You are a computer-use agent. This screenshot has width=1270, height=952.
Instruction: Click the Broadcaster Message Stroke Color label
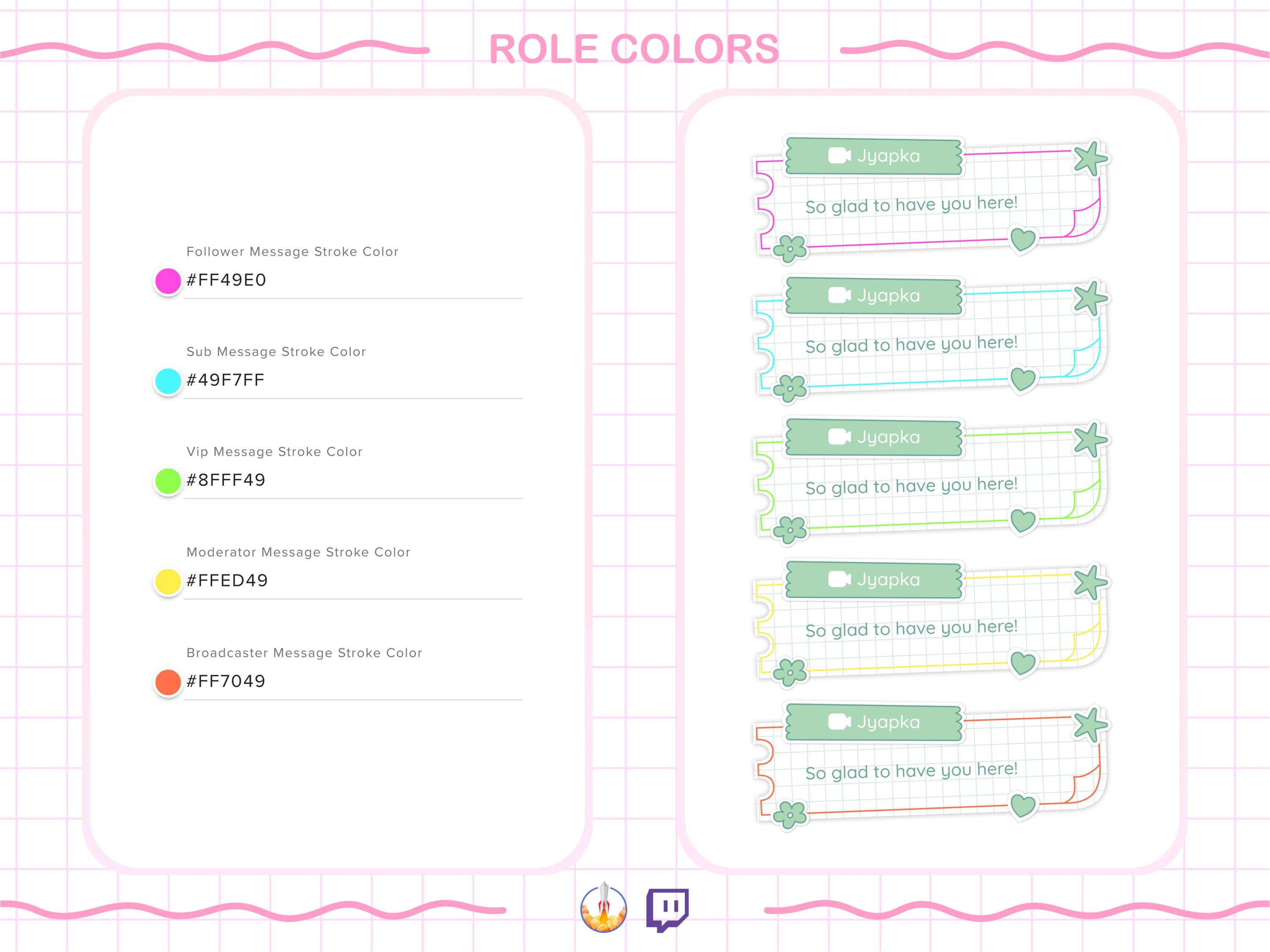(x=304, y=653)
